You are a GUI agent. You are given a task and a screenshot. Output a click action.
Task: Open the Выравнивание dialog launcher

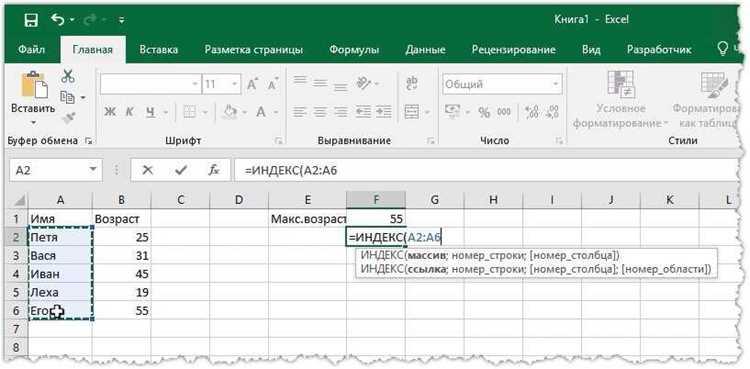(x=430, y=141)
